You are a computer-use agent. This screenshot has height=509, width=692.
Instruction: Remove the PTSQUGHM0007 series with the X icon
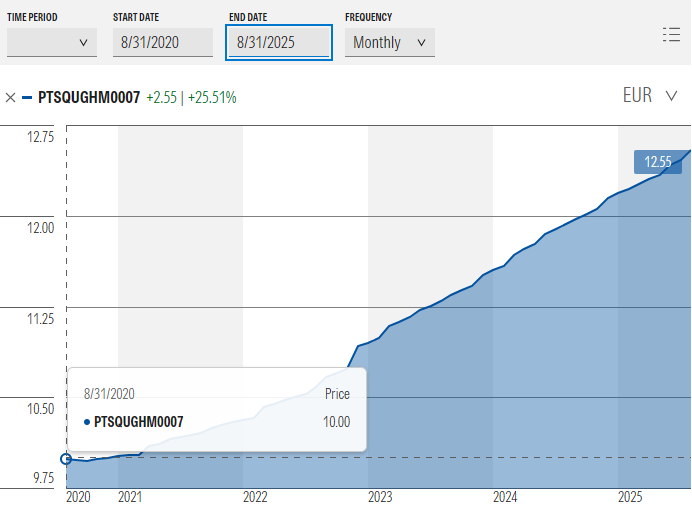click(x=11, y=98)
